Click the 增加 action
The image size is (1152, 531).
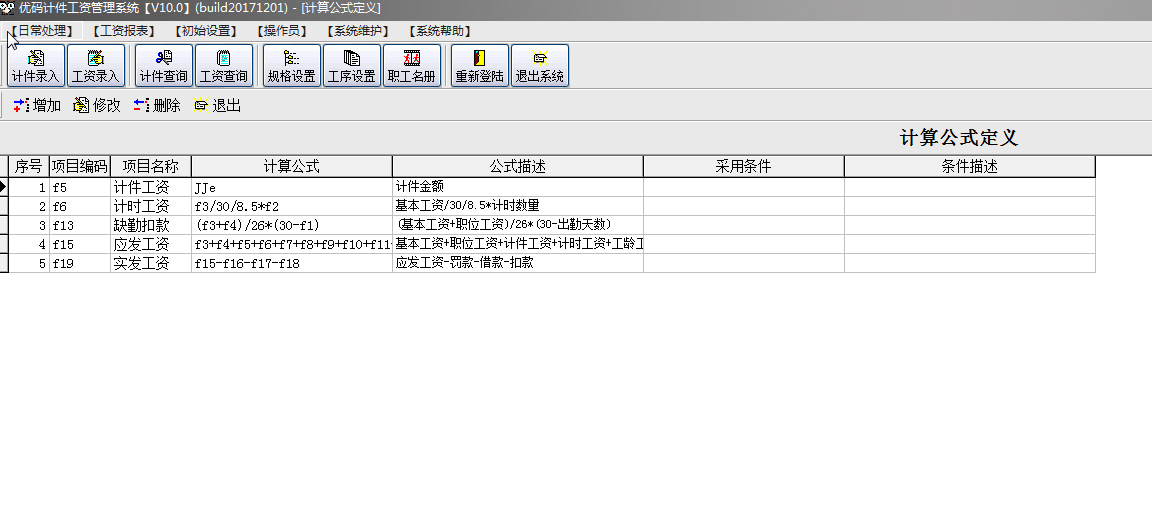pos(37,106)
